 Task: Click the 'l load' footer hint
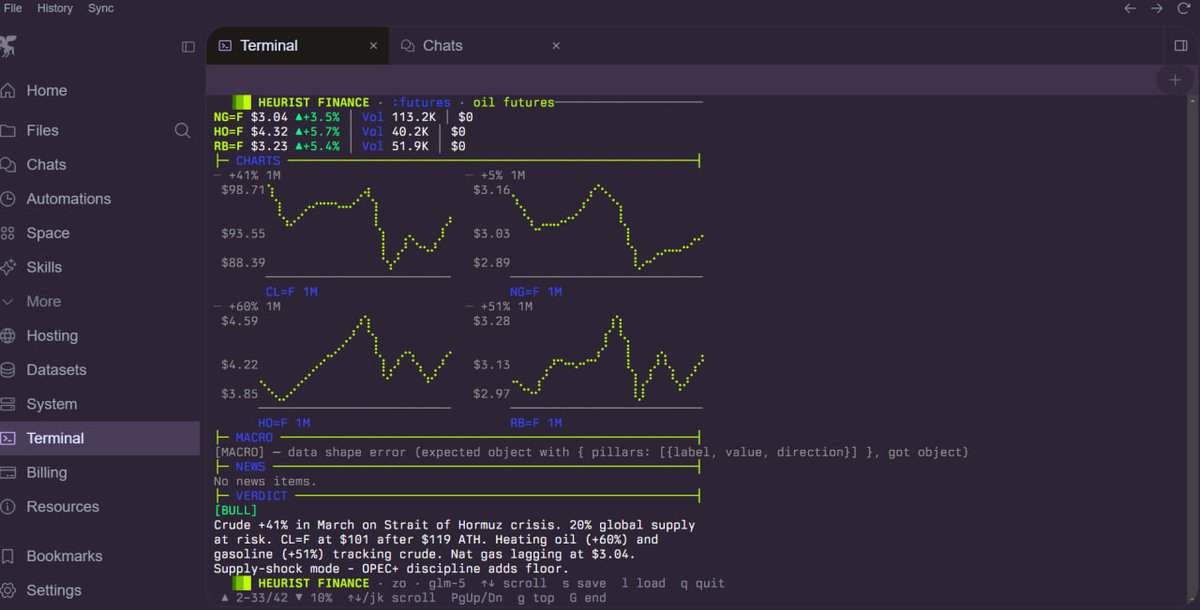tap(644, 583)
